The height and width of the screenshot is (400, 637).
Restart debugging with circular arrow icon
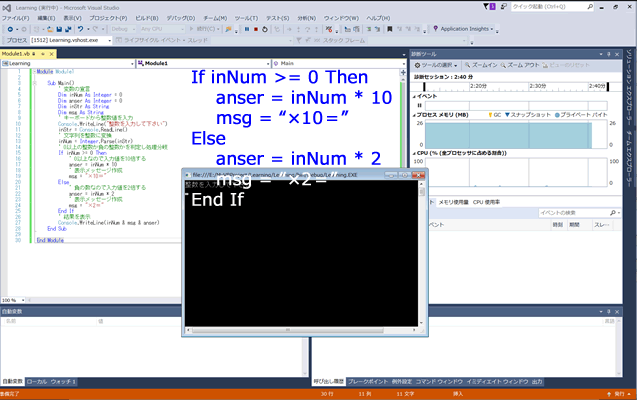(265, 29)
